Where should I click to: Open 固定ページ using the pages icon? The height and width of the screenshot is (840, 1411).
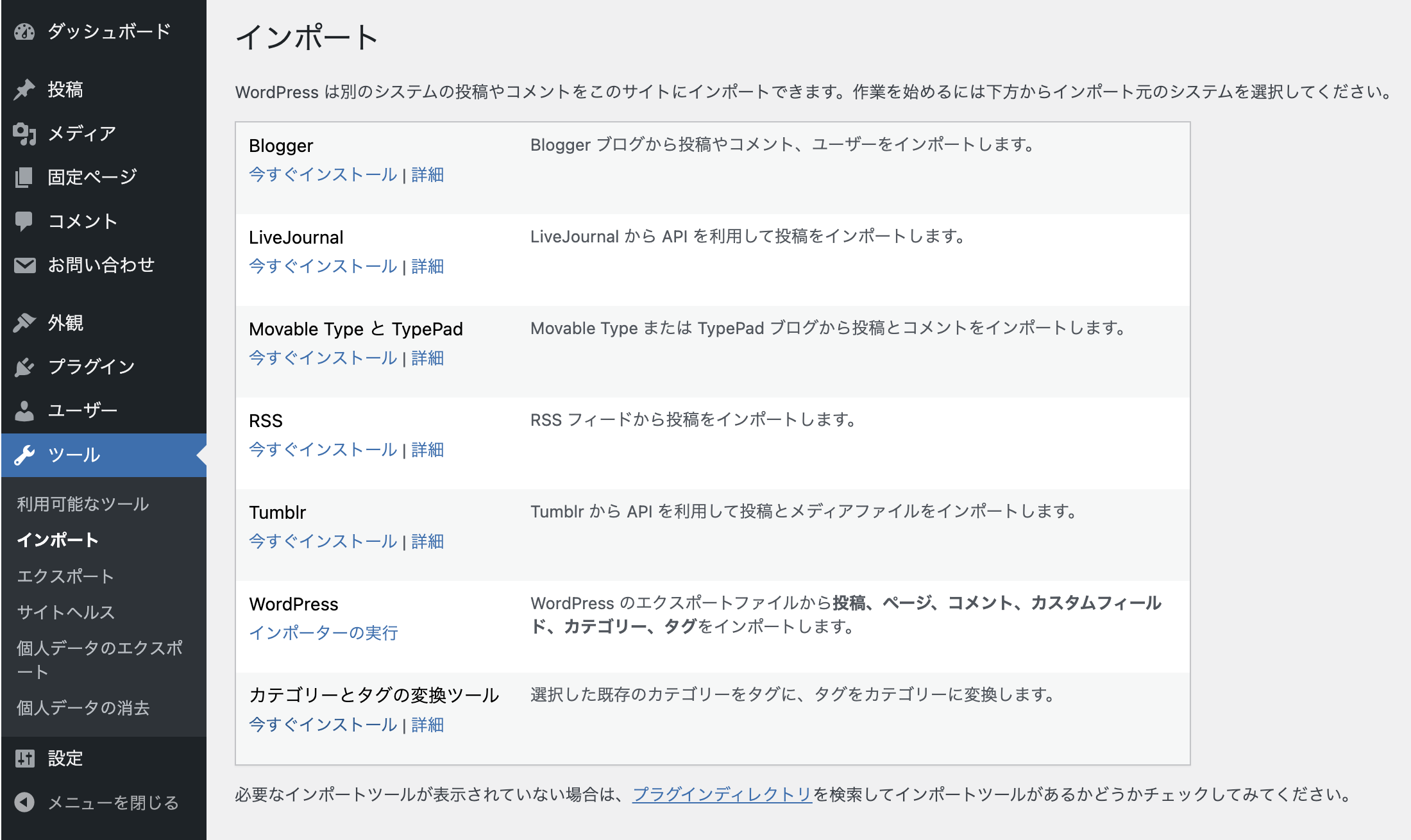tap(24, 176)
